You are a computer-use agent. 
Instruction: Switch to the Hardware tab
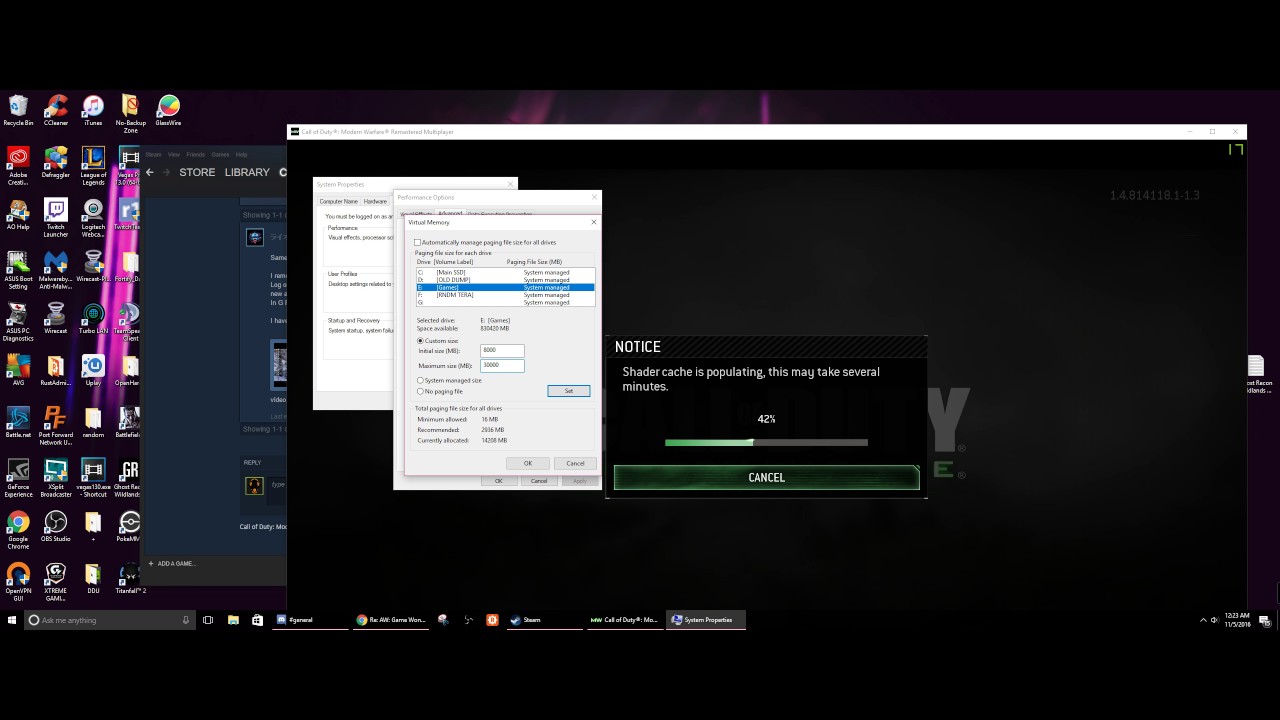pos(375,201)
